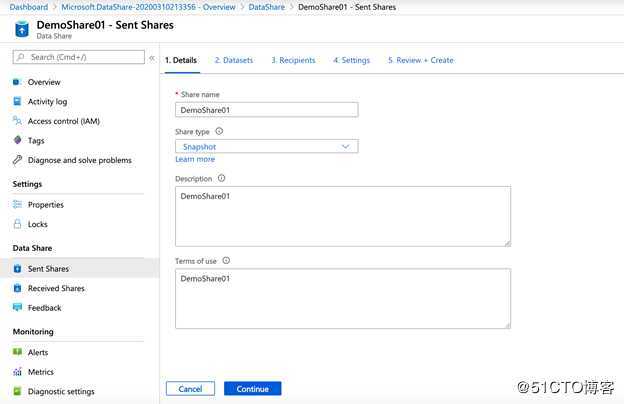Click the Tags icon

[x=17, y=140]
